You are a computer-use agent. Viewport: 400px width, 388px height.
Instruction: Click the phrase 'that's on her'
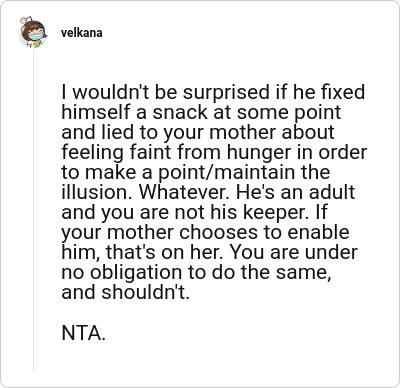[x=163, y=252]
